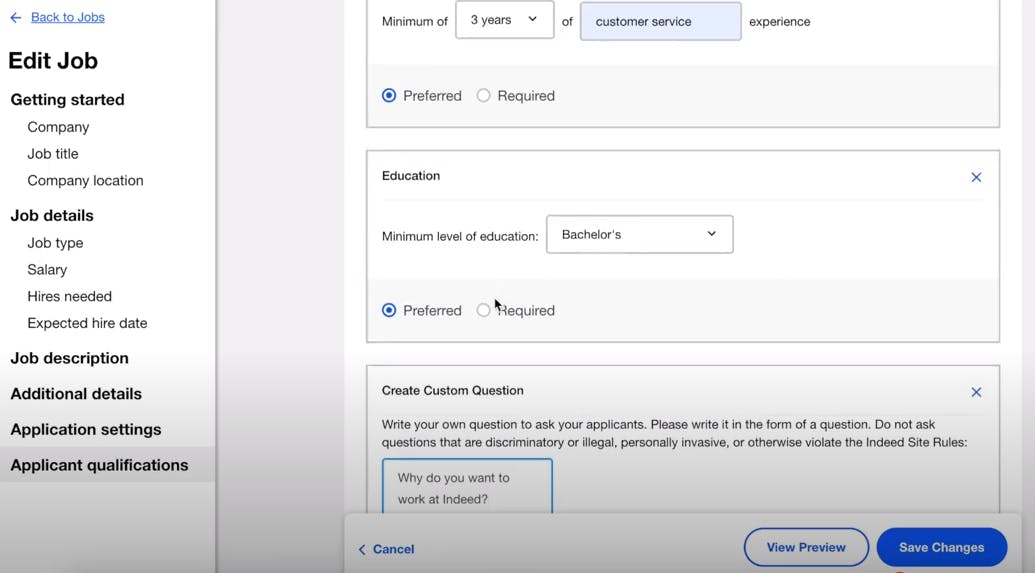The width and height of the screenshot is (1035, 573).
Task: Open the Job description section
Action: click(x=69, y=358)
